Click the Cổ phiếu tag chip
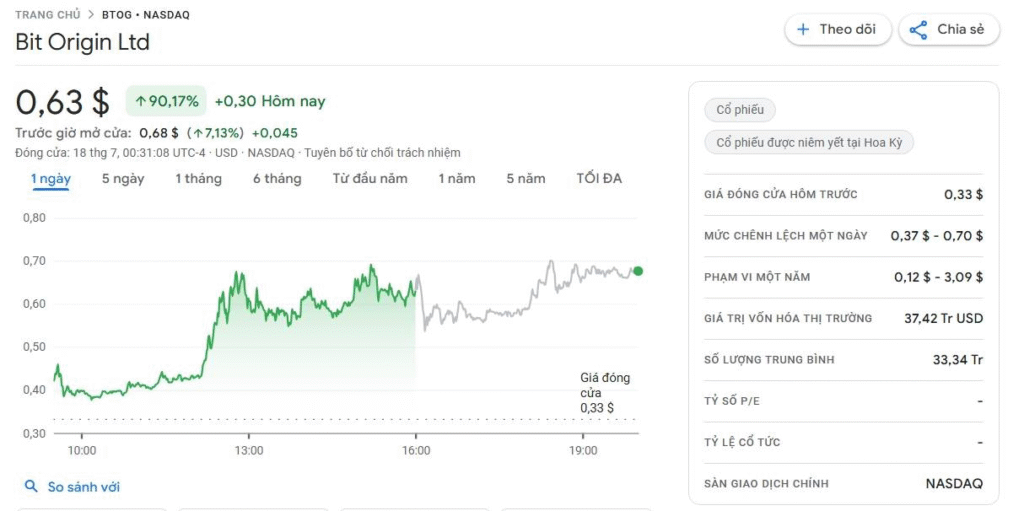Image resolution: width=1024 pixels, height=511 pixels. click(740, 110)
